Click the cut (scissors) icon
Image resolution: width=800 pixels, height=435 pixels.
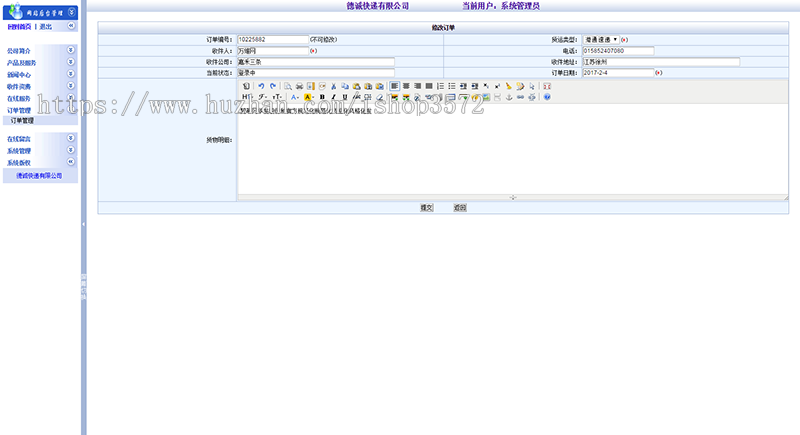[x=334, y=86]
